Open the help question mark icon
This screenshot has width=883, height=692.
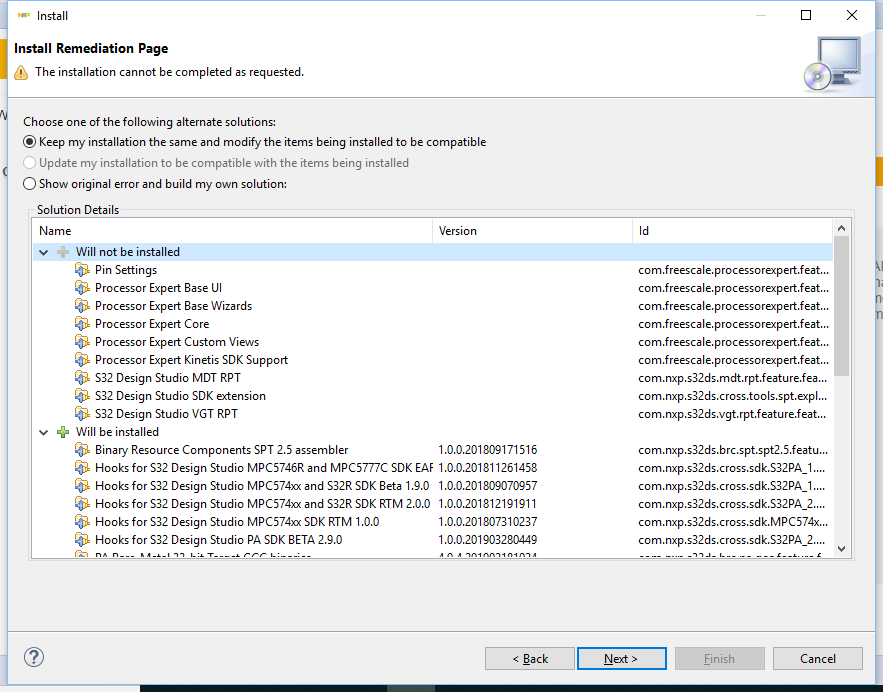(x=34, y=657)
